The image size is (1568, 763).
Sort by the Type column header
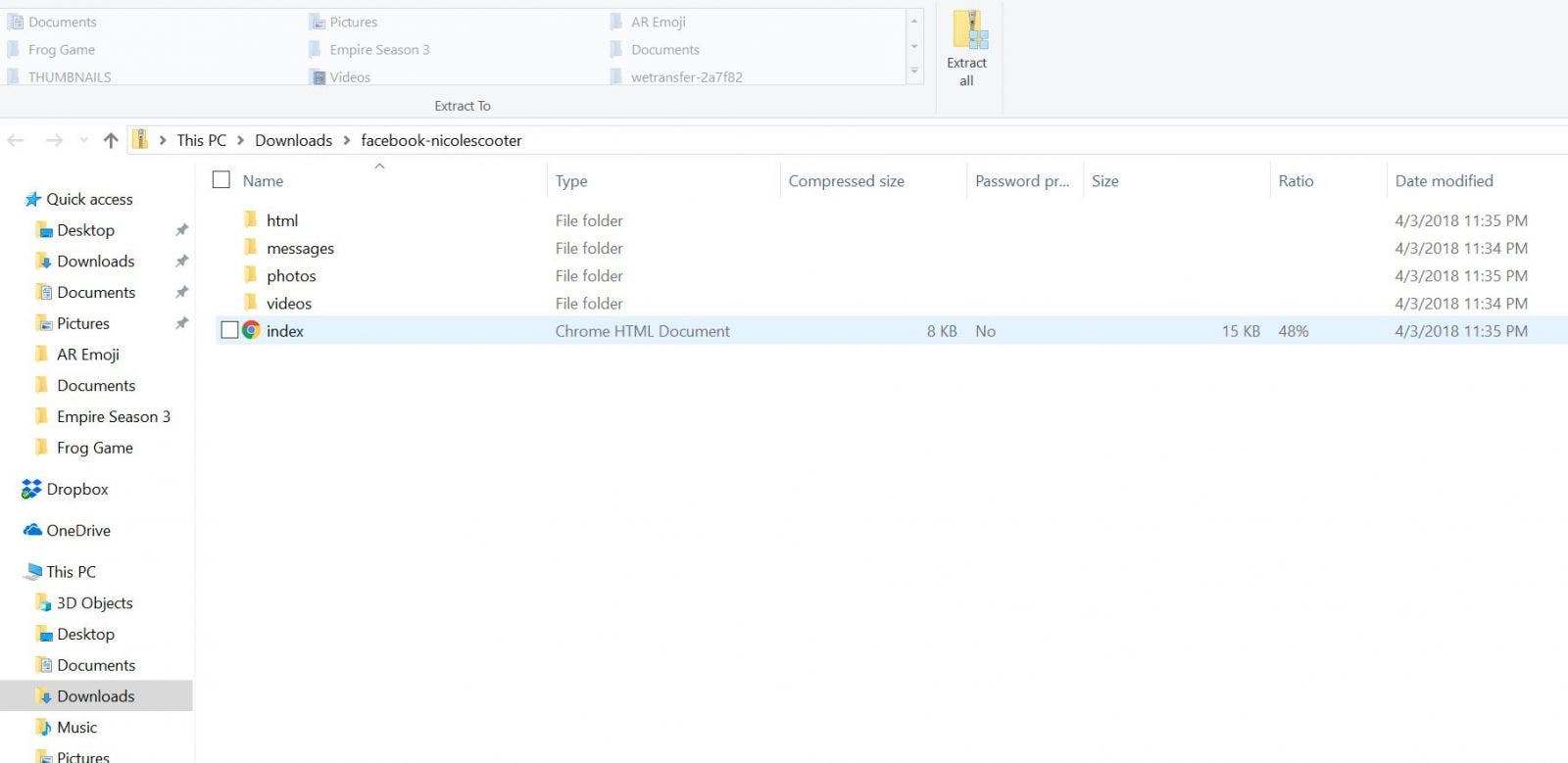pos(571,181)
